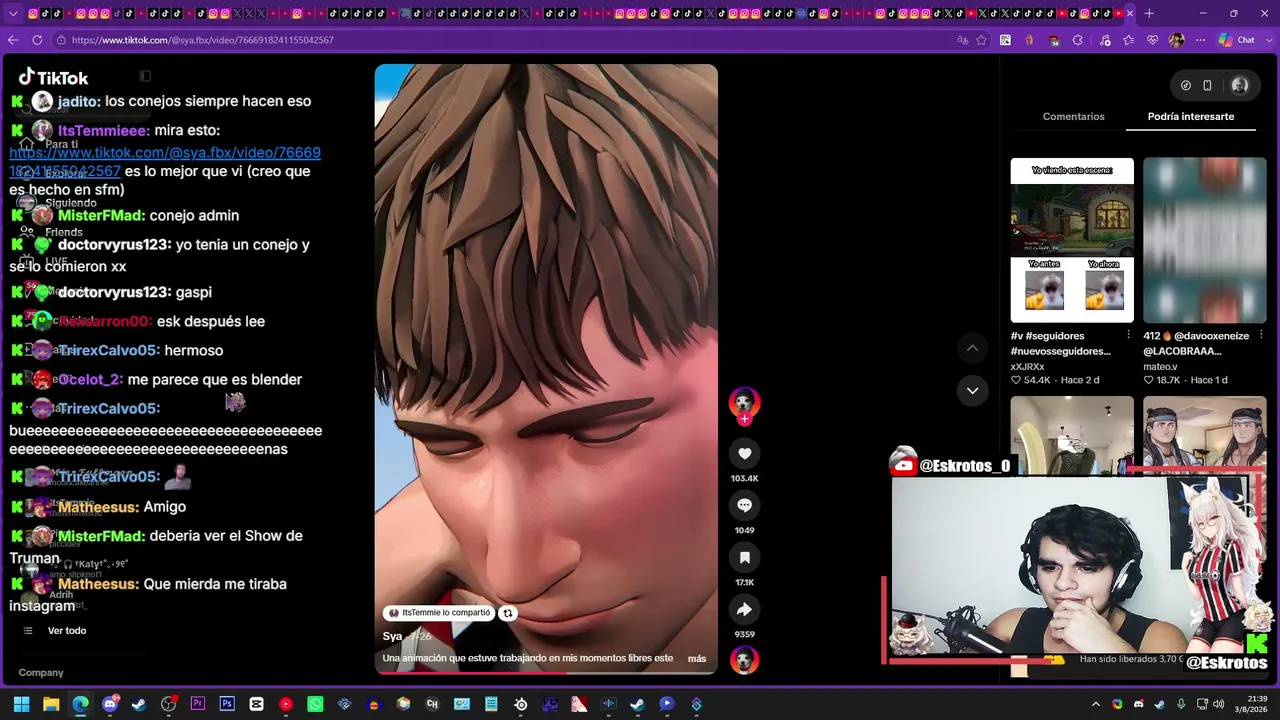Click 'Ver todo' in the sidebar
Viewport: 1280px width, 720px height.
[x=67, y=631]
